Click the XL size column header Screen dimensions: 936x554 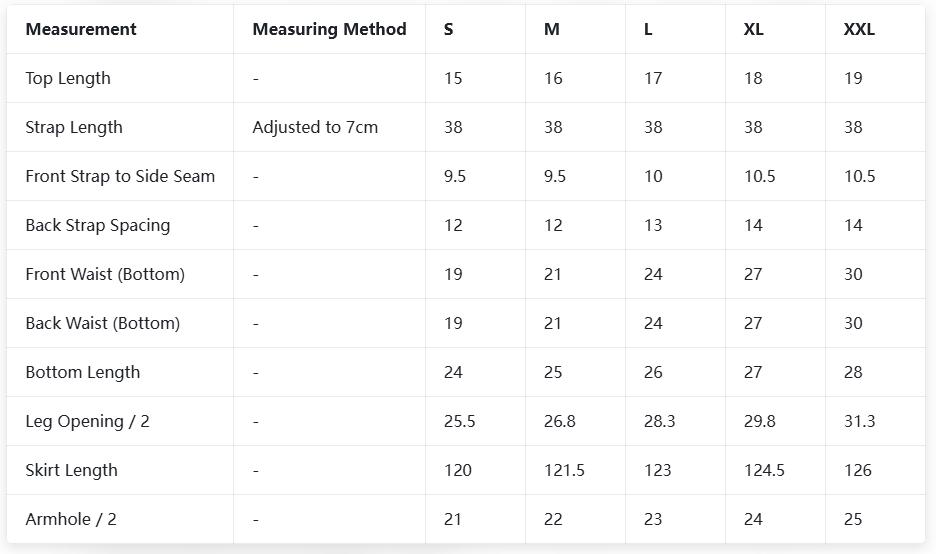tap(754, 29)
